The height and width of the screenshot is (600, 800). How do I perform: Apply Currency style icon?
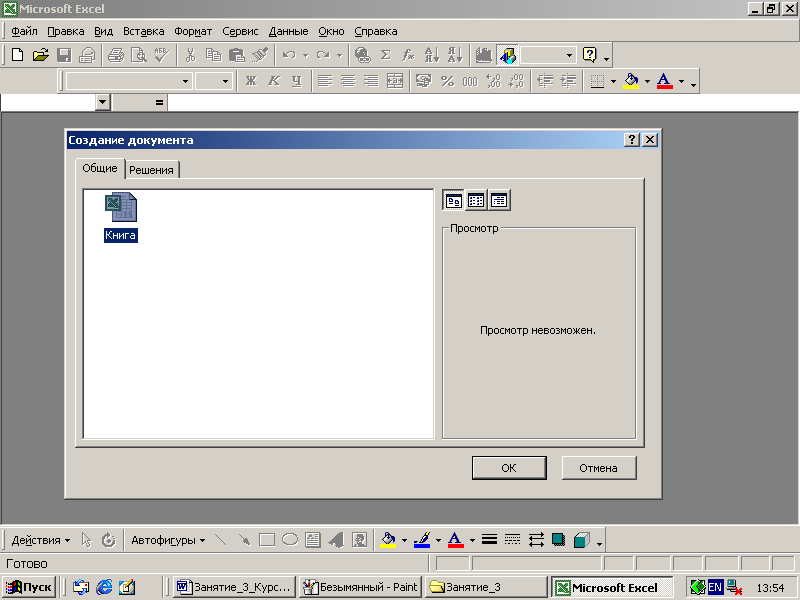pos(423,81)
